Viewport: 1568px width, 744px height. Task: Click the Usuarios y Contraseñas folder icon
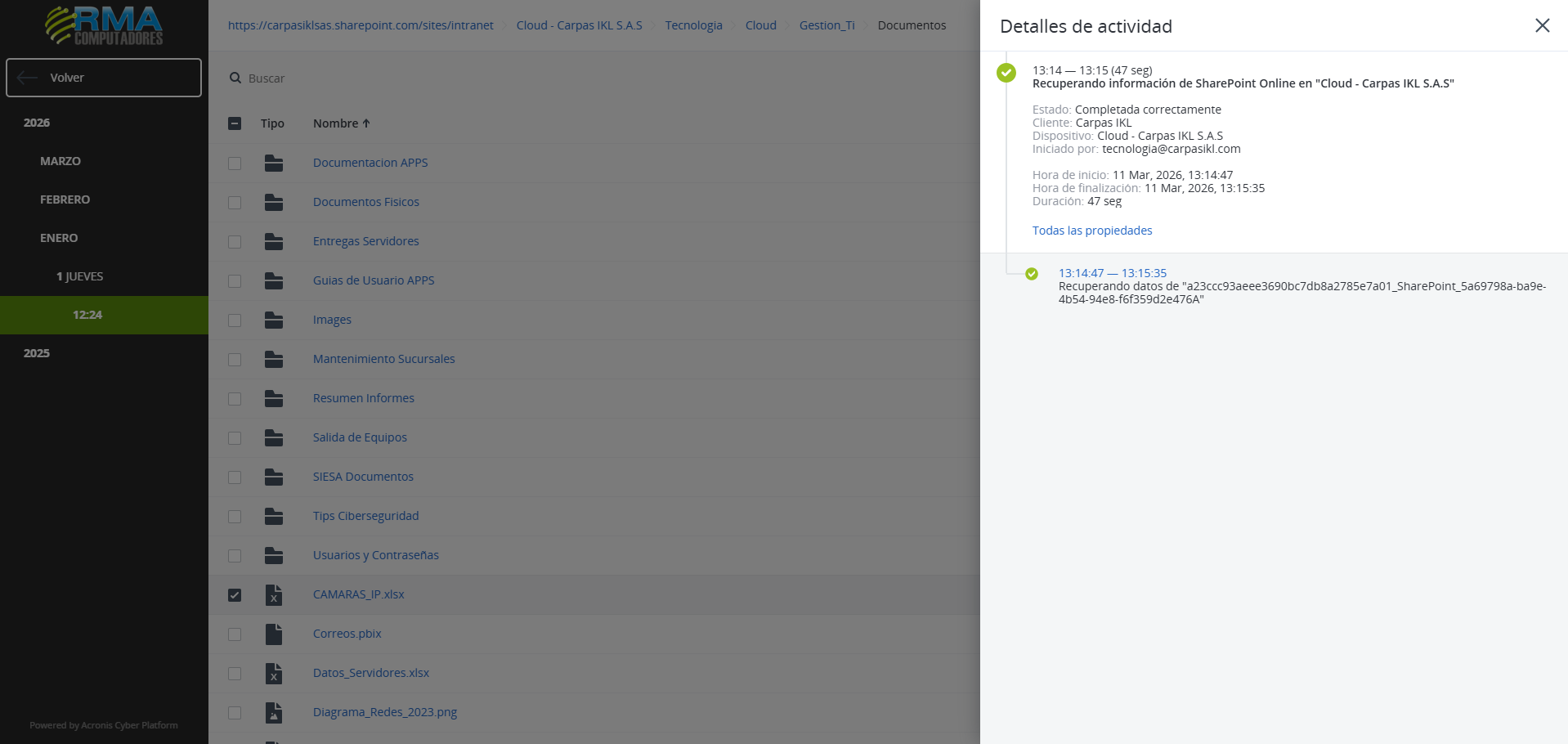(x=274, y=555)
